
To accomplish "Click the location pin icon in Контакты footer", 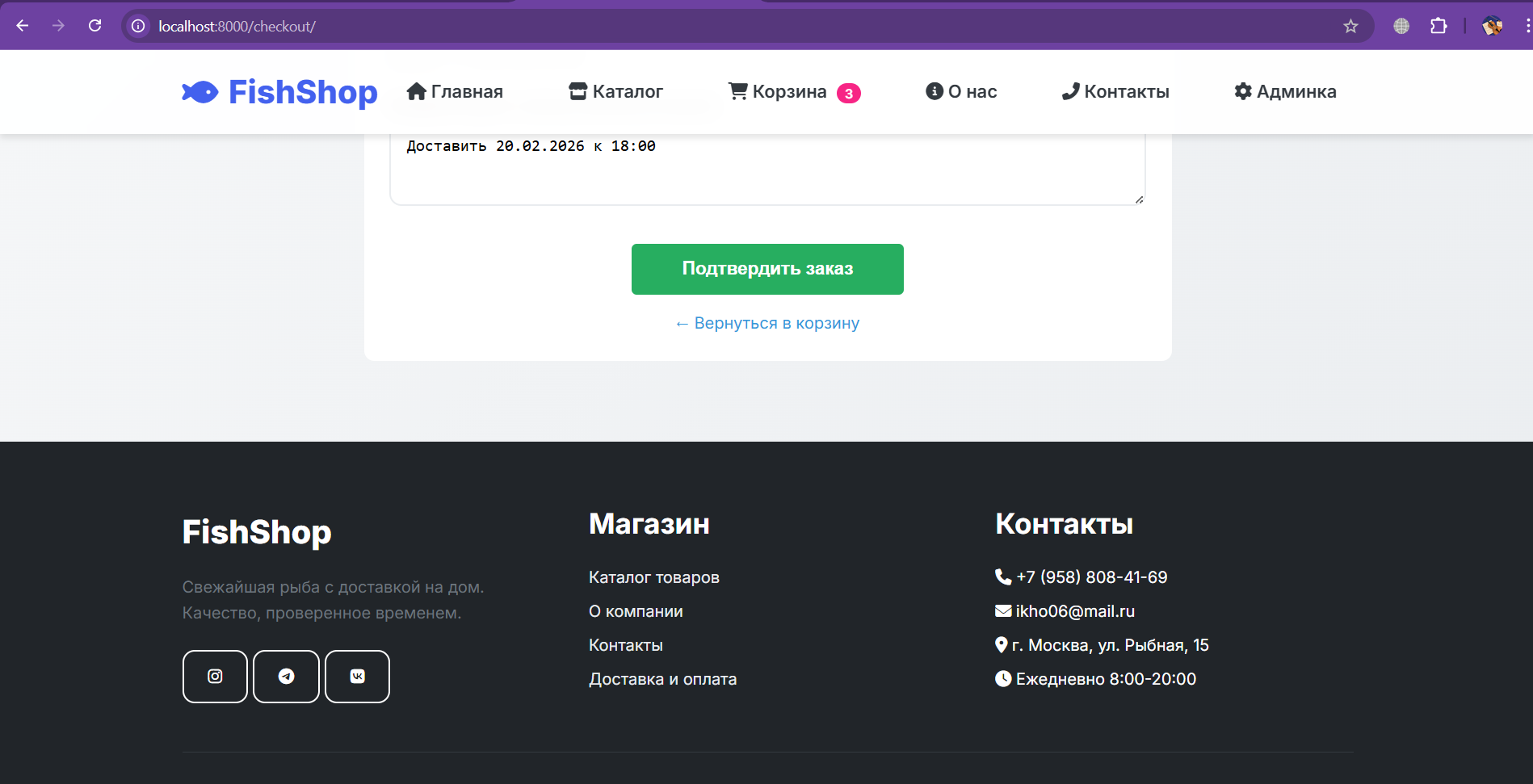I will [1002, 644].
